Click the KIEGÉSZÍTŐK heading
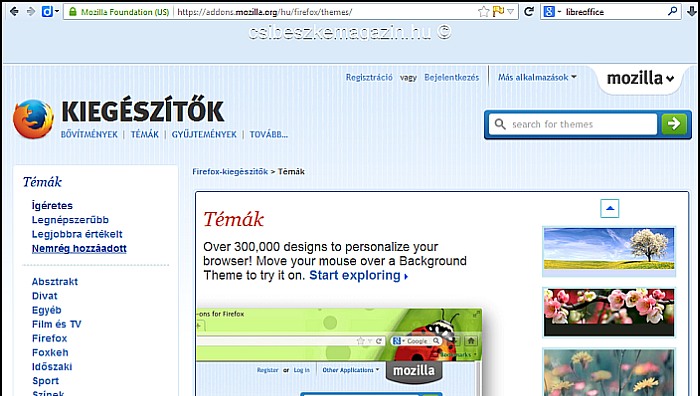The height and width of the screenshot is (396, 700). click(x=142, y=111)
